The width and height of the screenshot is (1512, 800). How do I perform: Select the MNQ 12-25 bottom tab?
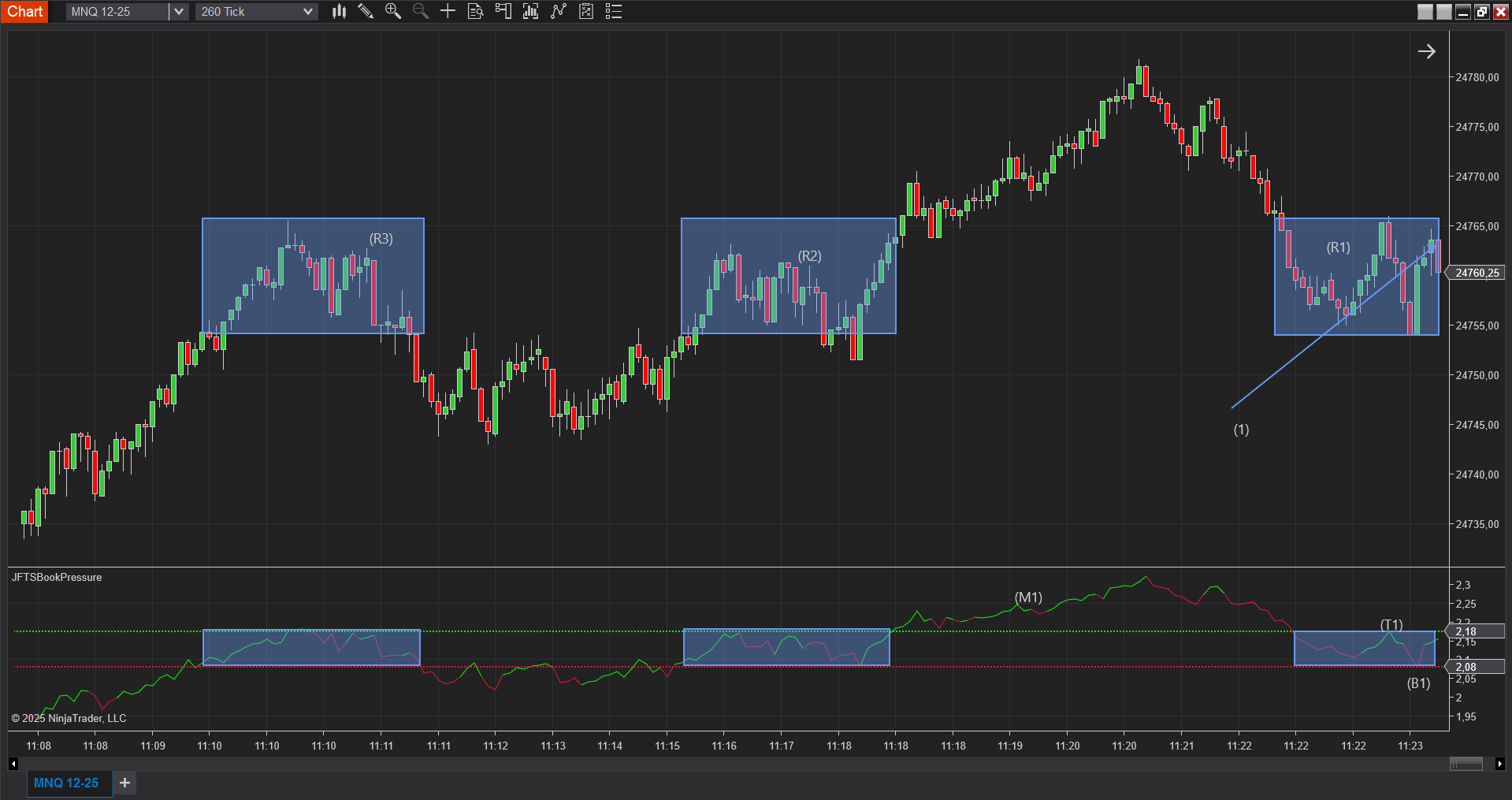(x=67, y=783)
